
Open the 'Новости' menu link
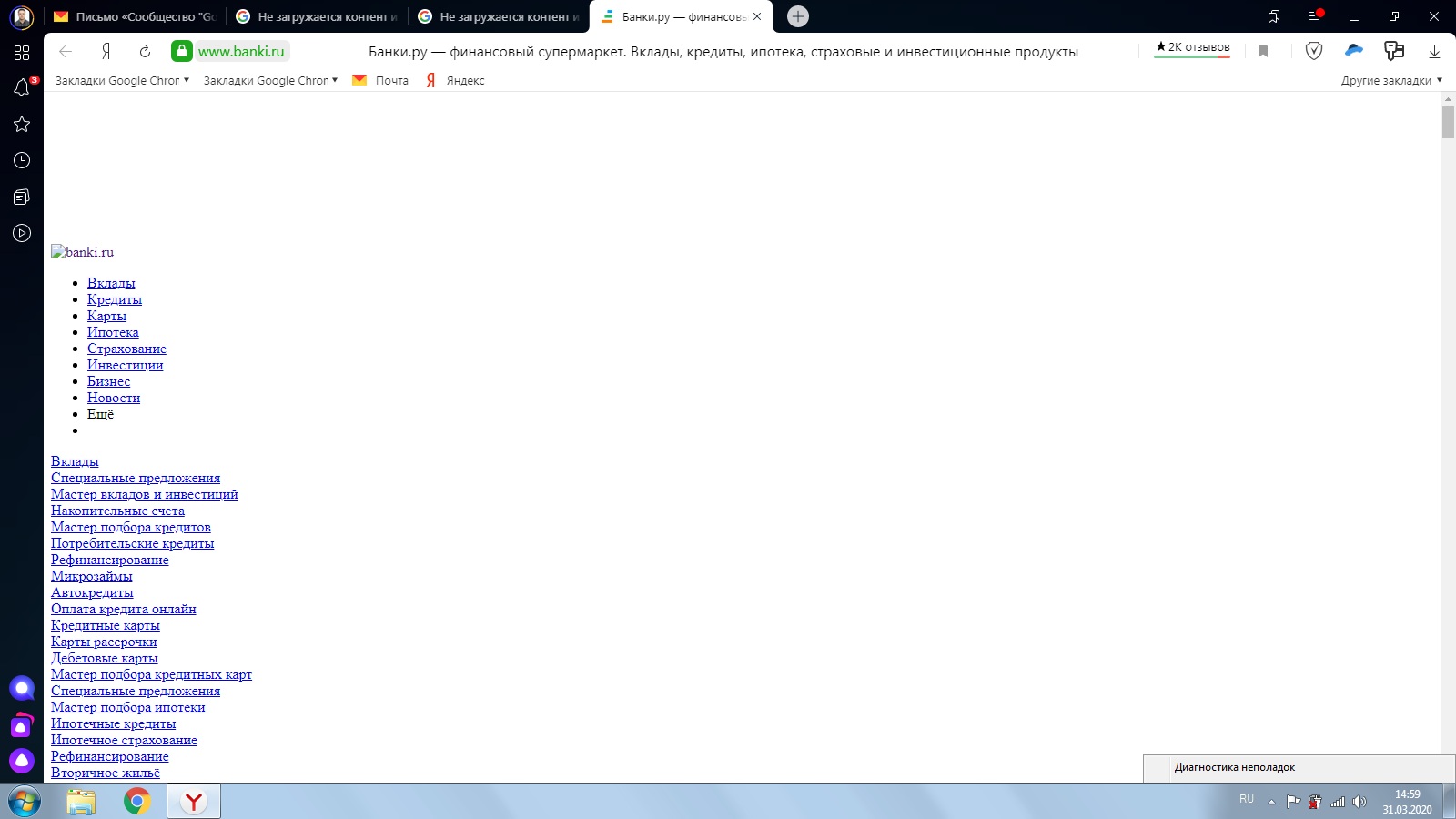click(114, 398)
